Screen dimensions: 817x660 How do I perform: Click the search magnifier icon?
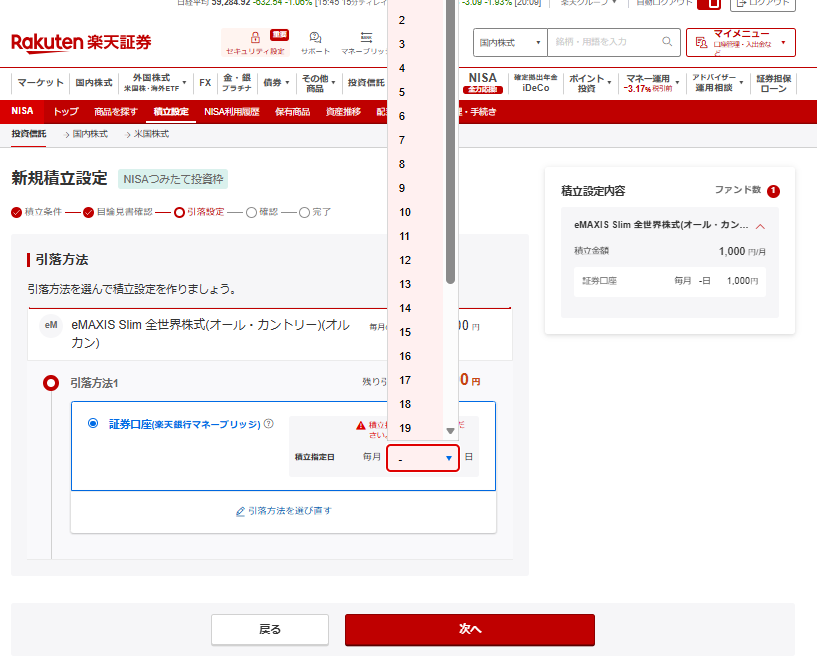667,42
